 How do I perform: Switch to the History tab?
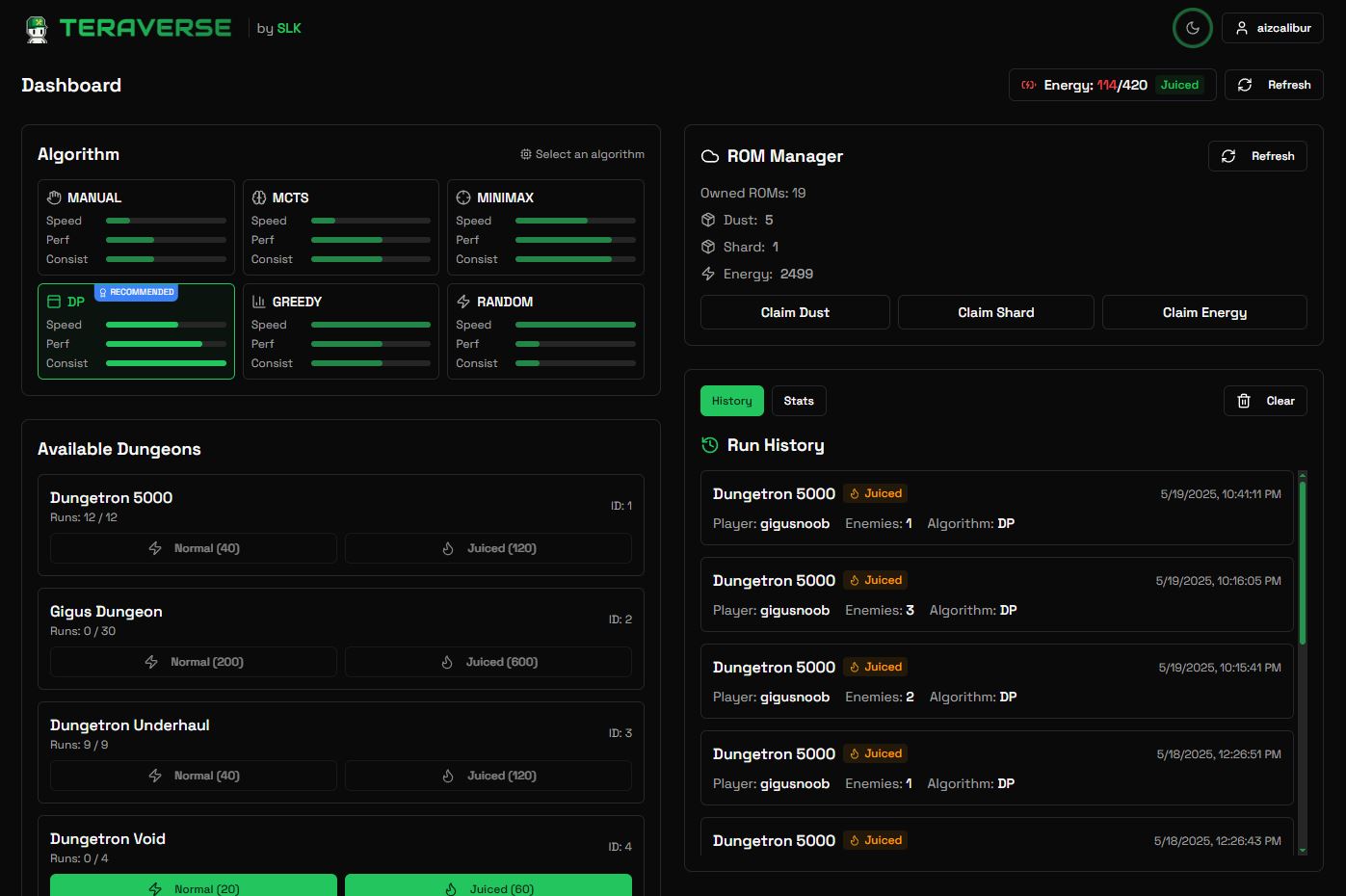tap(731, 401)
